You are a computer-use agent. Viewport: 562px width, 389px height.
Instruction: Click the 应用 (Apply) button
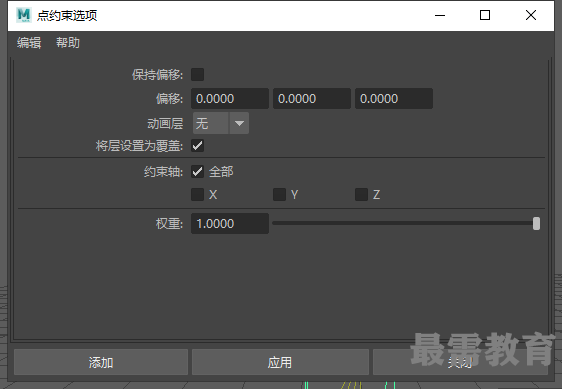[280, 362]
